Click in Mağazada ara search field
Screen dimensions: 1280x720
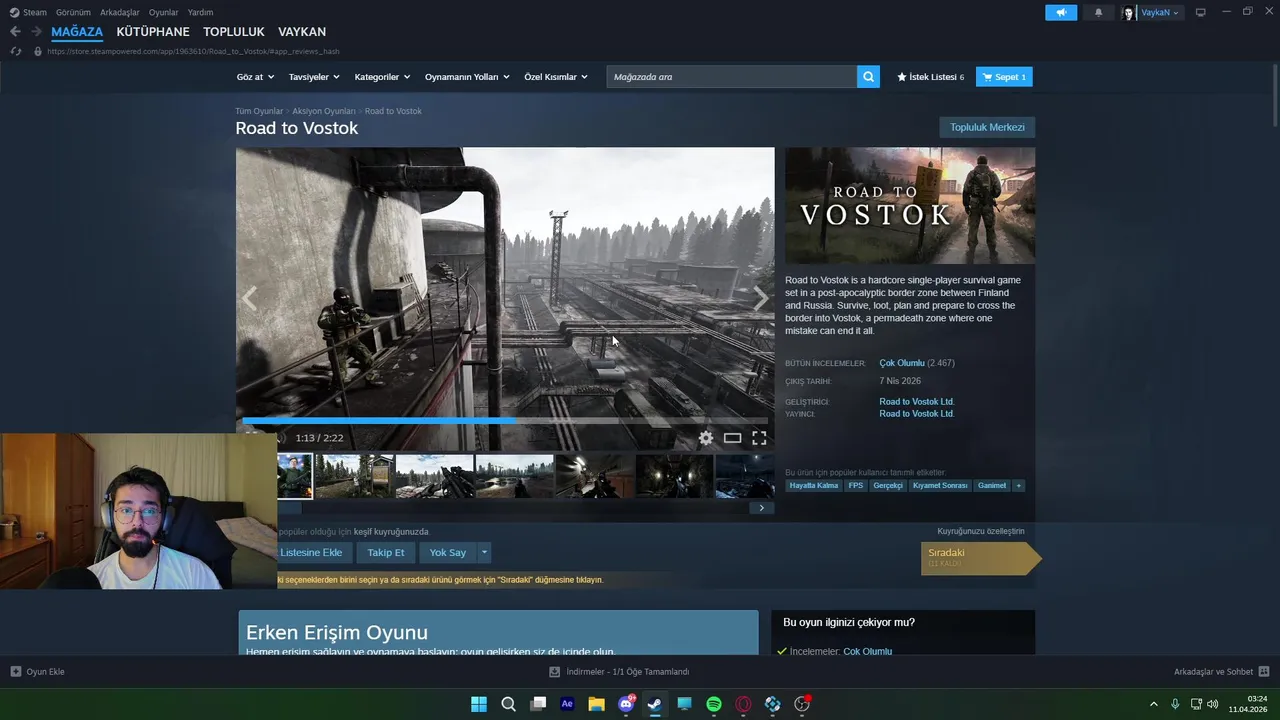(x=731, y=77)
